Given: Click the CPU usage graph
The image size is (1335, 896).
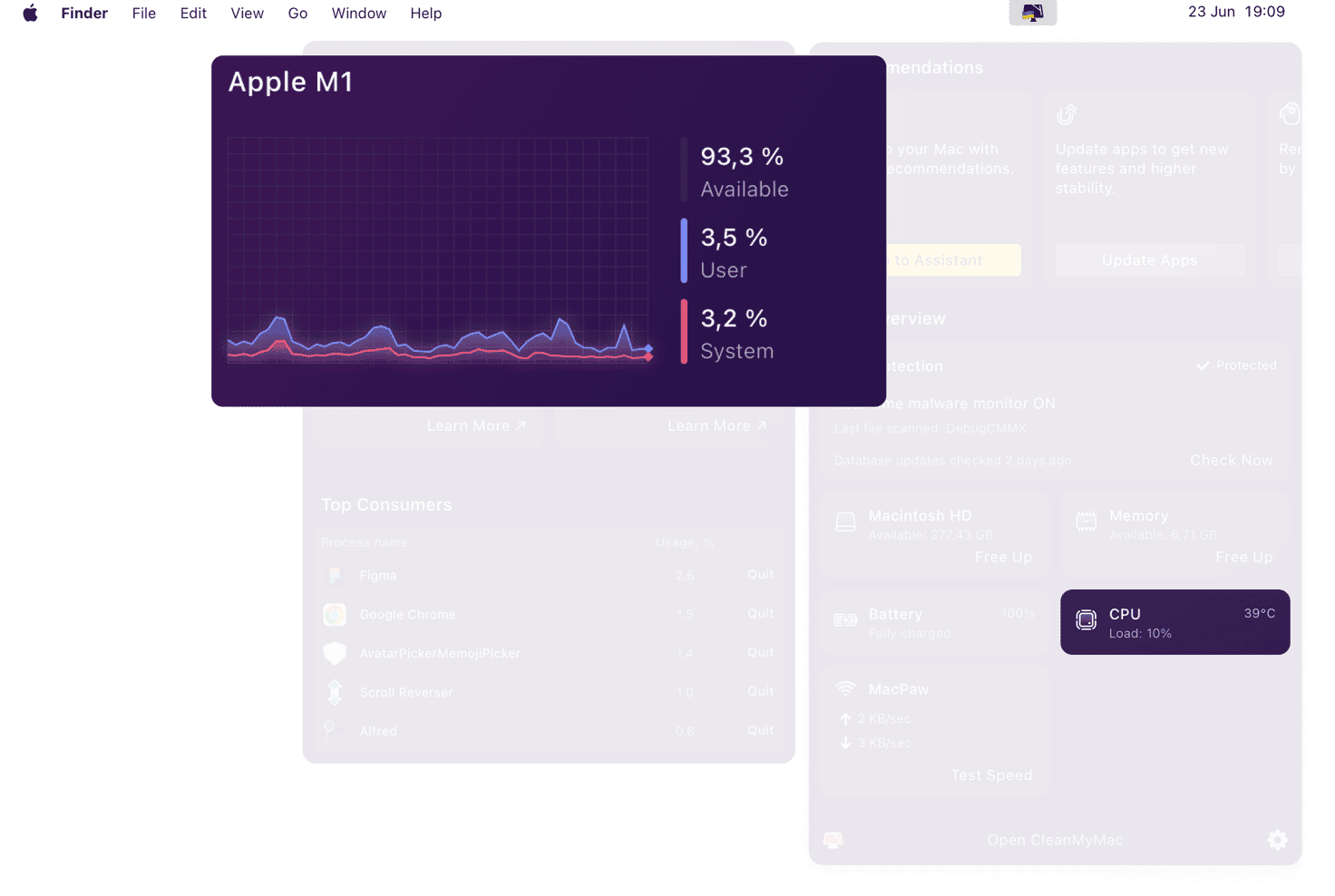Looking at the screenshot, I should pyautogui.click(x=439, y=250).
